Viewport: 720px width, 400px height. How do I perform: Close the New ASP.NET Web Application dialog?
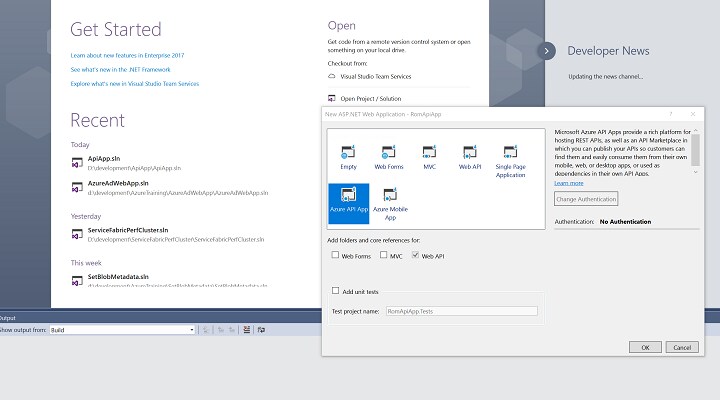click(x=693, y=114)
